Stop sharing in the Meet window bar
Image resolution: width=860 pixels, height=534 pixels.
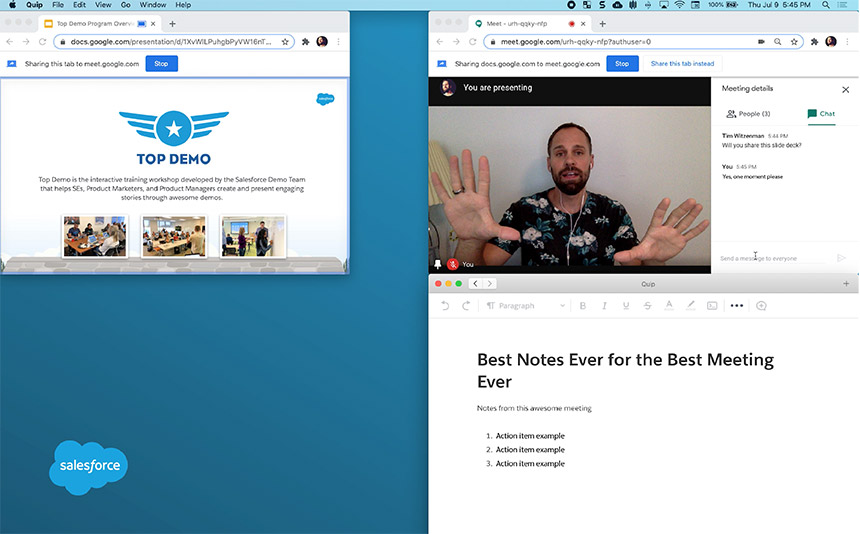click(622, 64)
